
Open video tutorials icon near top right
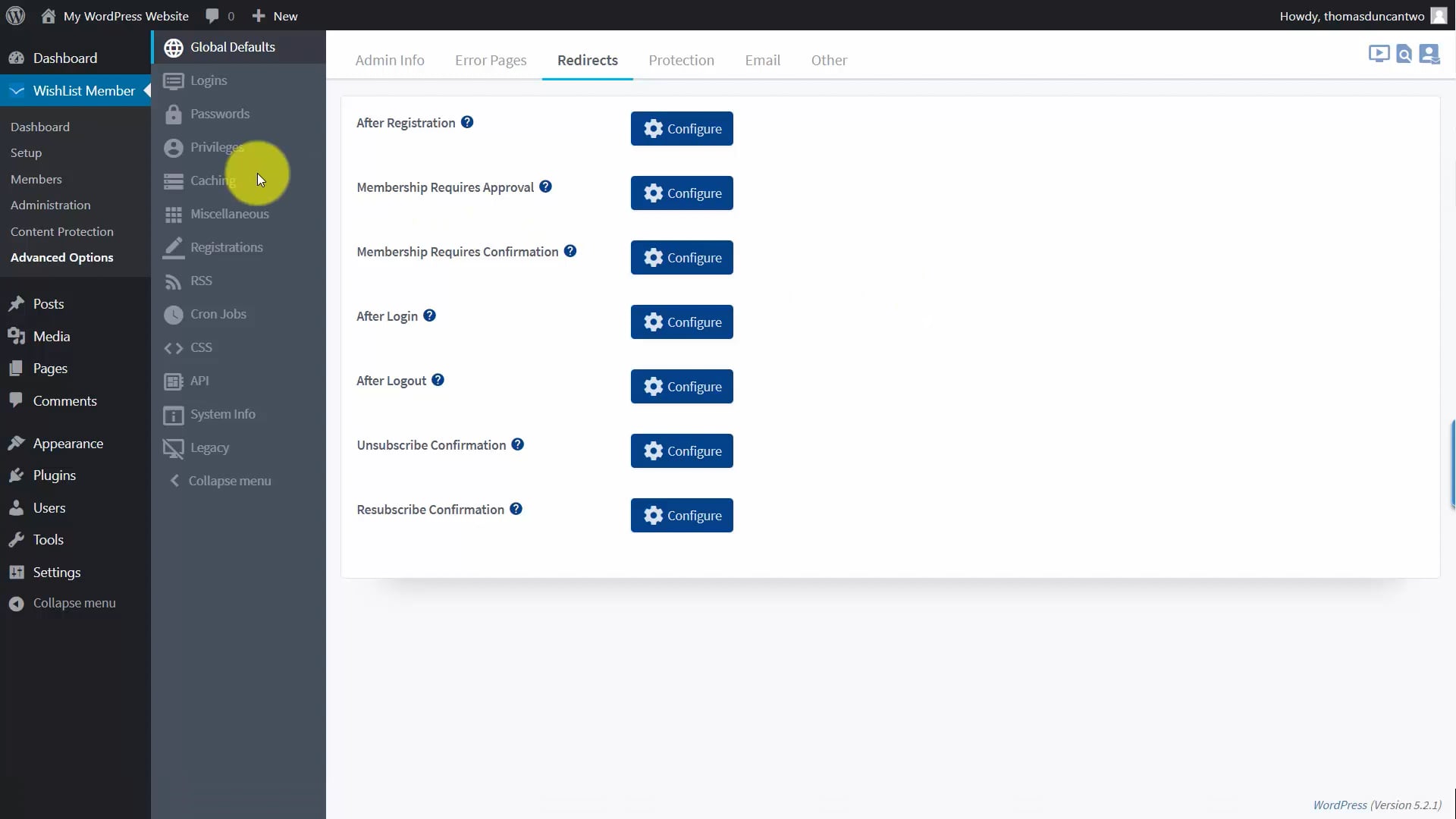1378,54
